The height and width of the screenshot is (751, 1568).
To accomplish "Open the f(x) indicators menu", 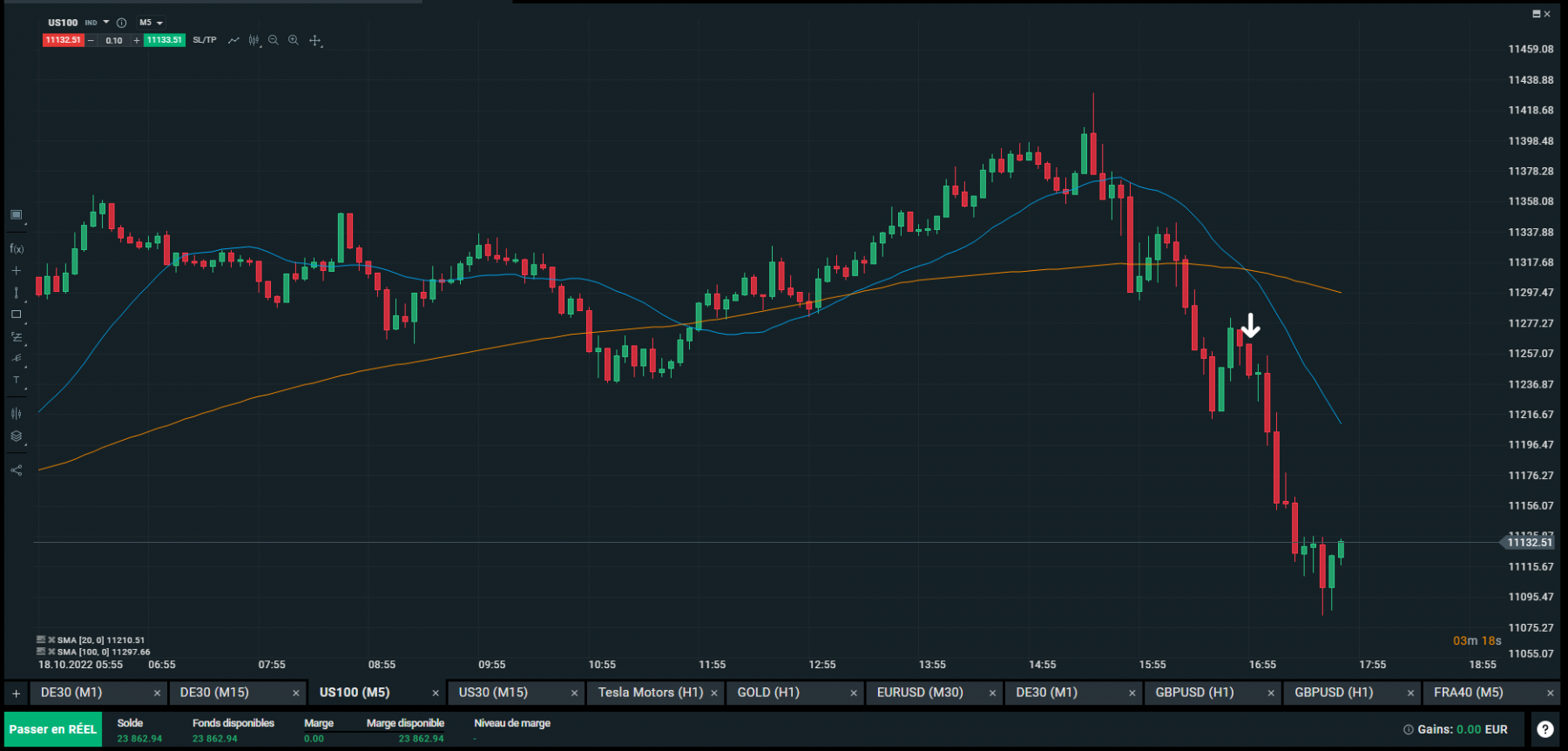I will [x=17, y=249].
